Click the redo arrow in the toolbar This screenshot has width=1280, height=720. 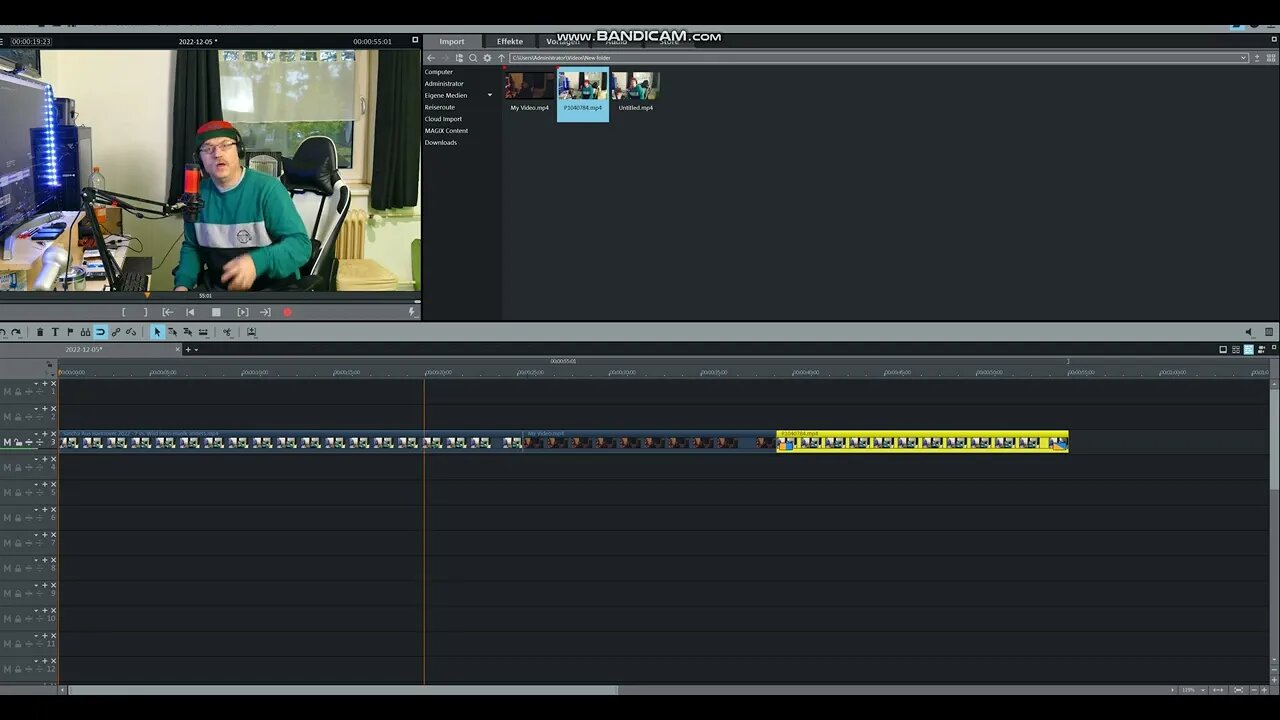point(16,332)
